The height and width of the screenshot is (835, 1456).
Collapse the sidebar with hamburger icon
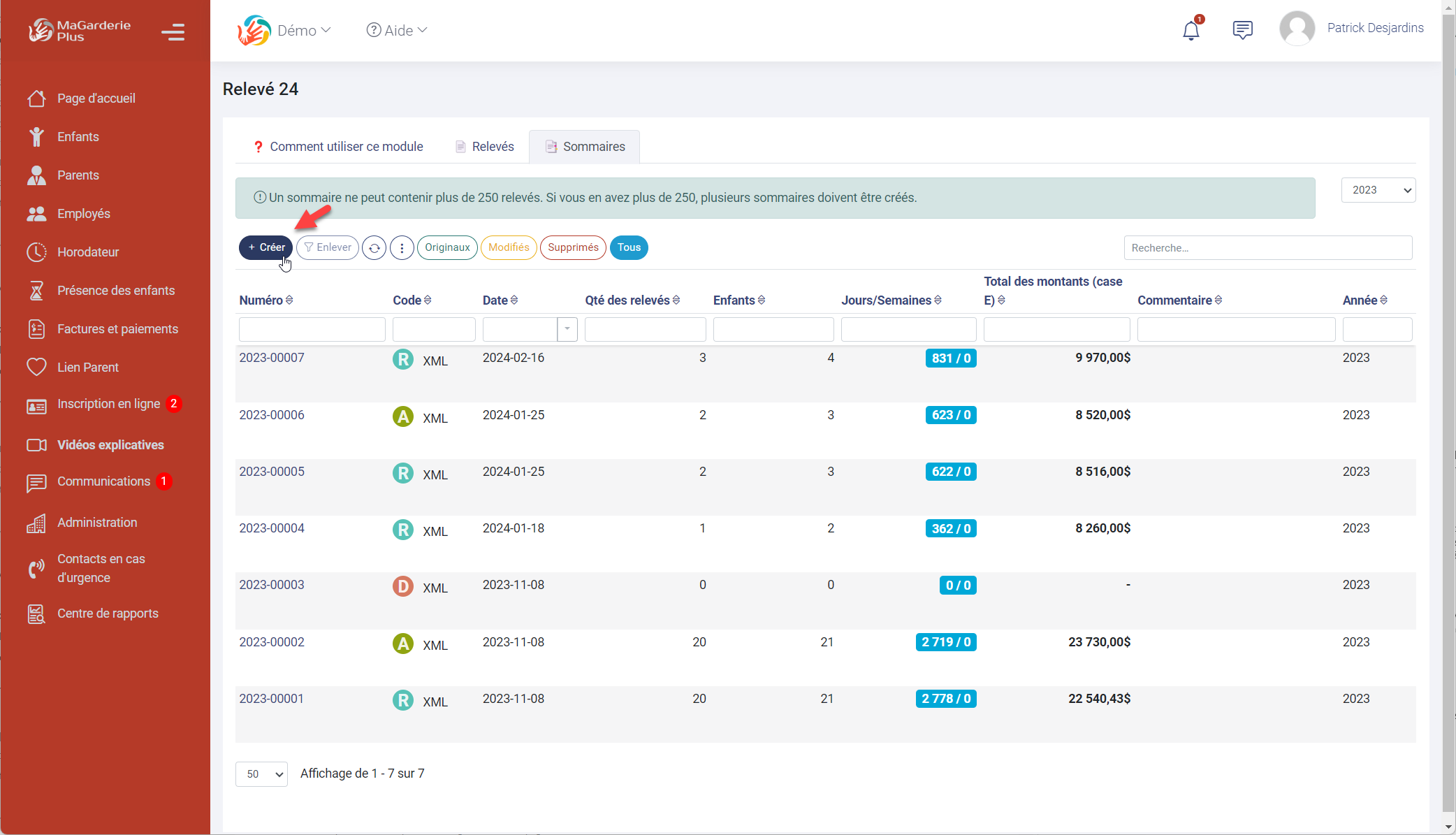point(173,32)
